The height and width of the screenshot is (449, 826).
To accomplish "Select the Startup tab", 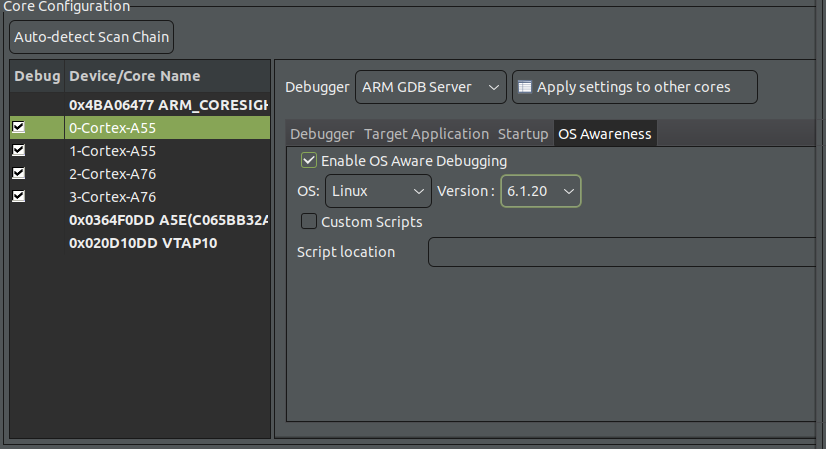I will coord(523,134).
